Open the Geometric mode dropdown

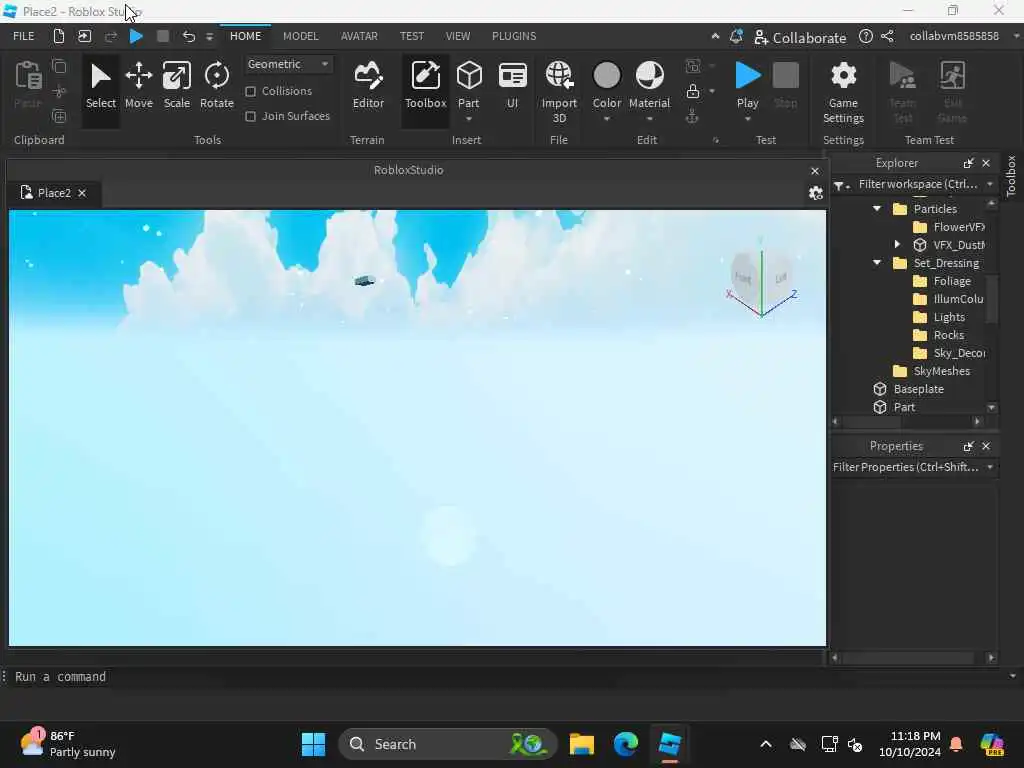[287, 64]
